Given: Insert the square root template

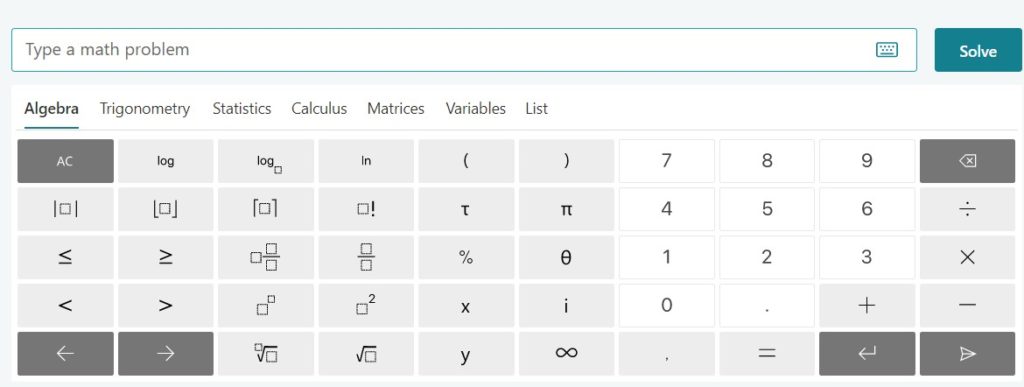Looking at the screenshot, I should pos(366,354).
